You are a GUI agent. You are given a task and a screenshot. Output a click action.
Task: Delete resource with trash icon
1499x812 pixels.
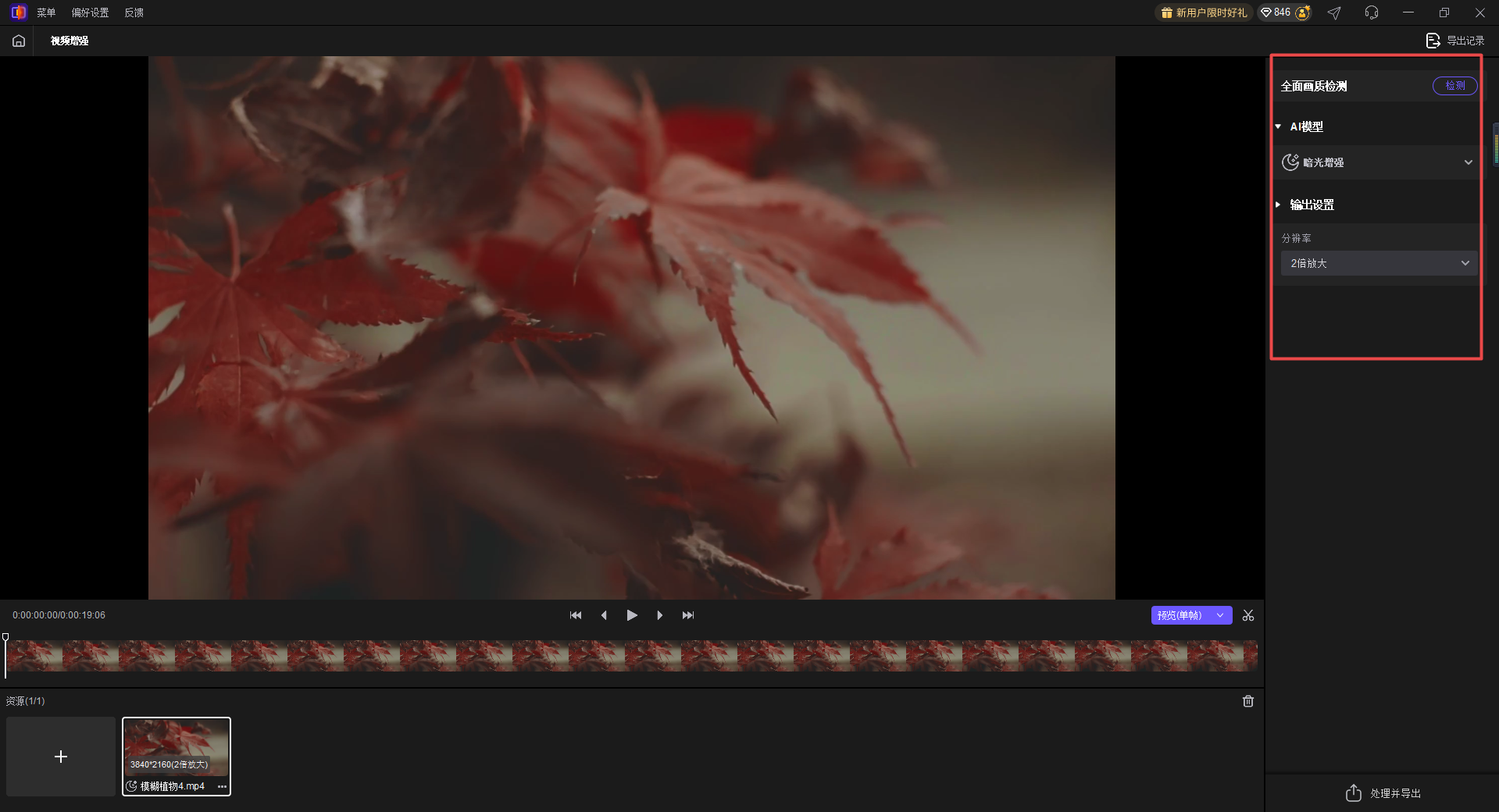point(1247,701)
